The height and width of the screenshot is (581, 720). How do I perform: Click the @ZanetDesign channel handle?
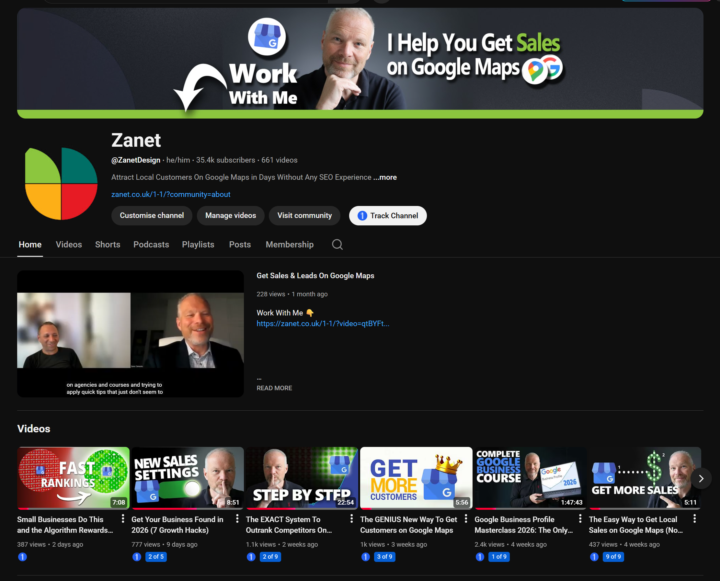point(136,160)
